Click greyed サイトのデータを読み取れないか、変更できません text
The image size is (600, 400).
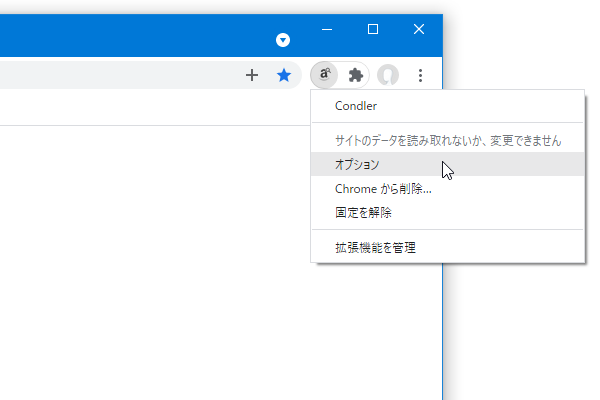448,141
